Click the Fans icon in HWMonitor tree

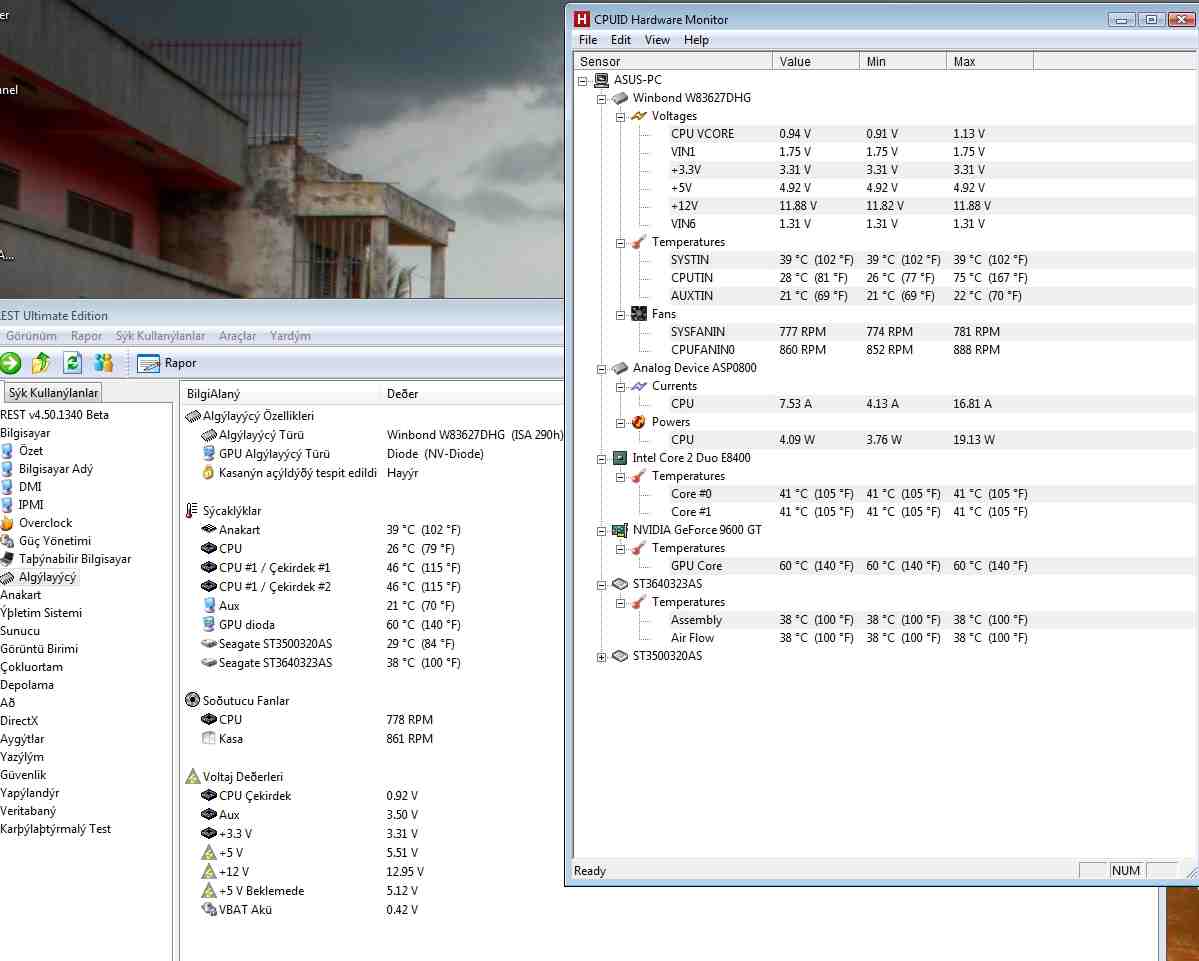pyautogui.click(x=638, y=313)
